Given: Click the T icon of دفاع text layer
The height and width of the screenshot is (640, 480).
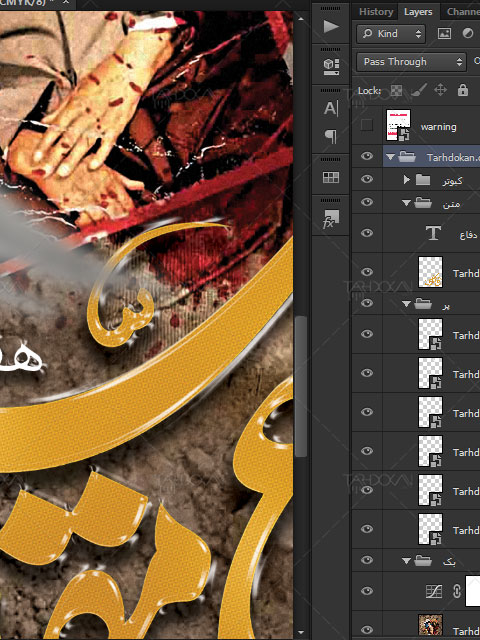Looking at the screenshot, I should tap(433, 233).
